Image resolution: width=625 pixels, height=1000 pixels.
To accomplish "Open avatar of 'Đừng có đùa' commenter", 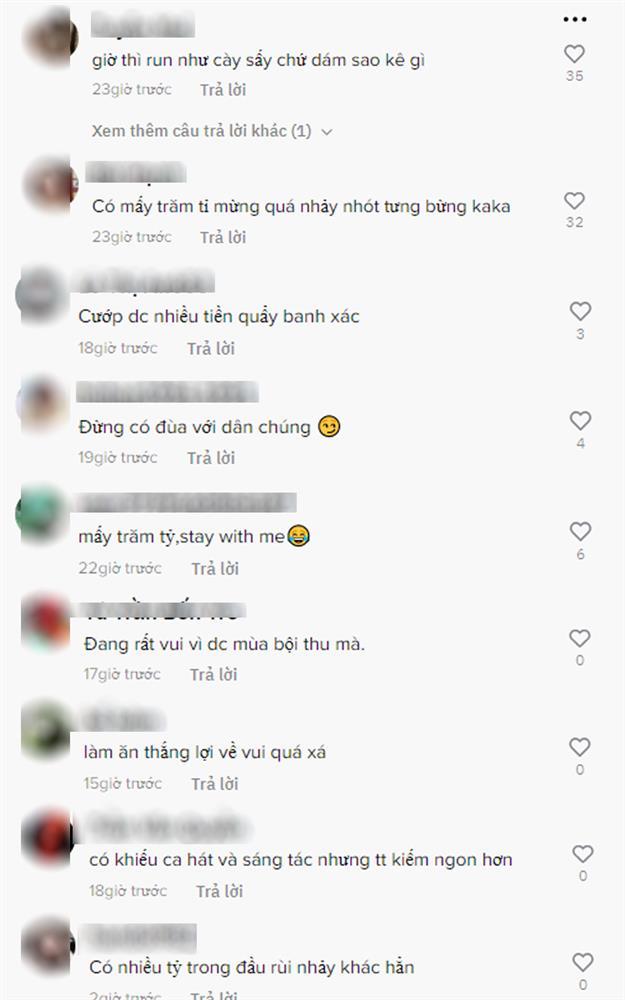I will click(43, 404).
